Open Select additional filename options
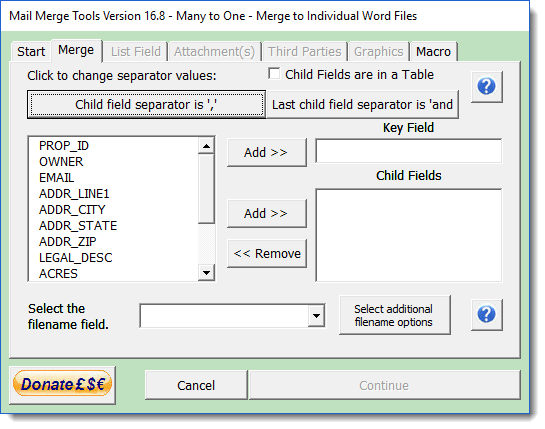 [394, 315]
